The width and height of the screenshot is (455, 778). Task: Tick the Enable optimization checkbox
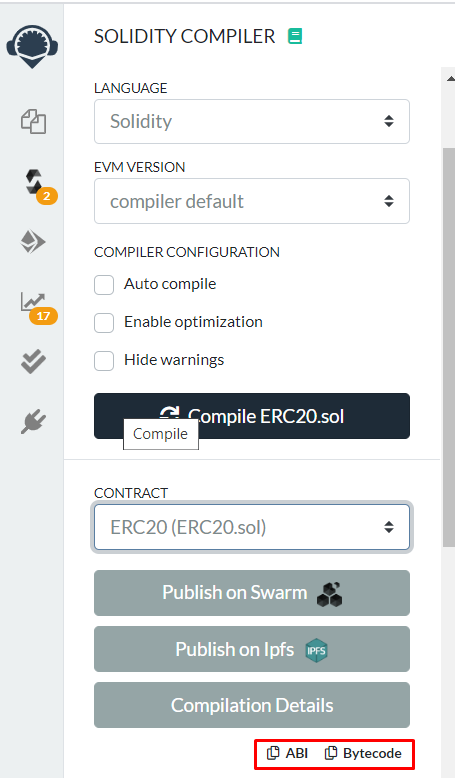click(x=104, y=323)
